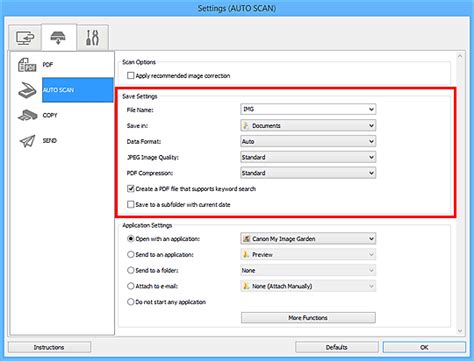Enable Save to a subfolder with current date

click(x=130, y=204)
